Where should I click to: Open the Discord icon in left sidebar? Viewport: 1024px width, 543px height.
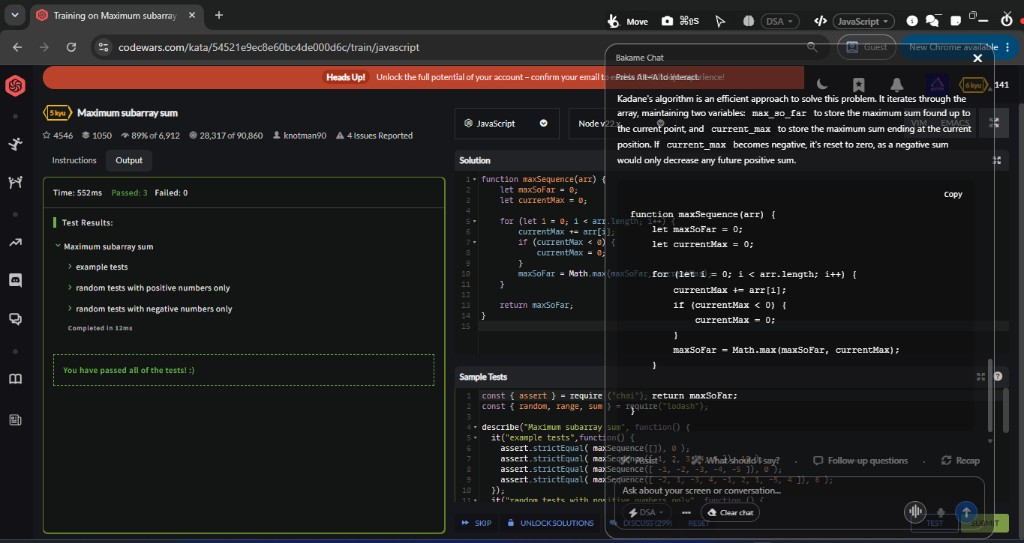pos(16,280)
